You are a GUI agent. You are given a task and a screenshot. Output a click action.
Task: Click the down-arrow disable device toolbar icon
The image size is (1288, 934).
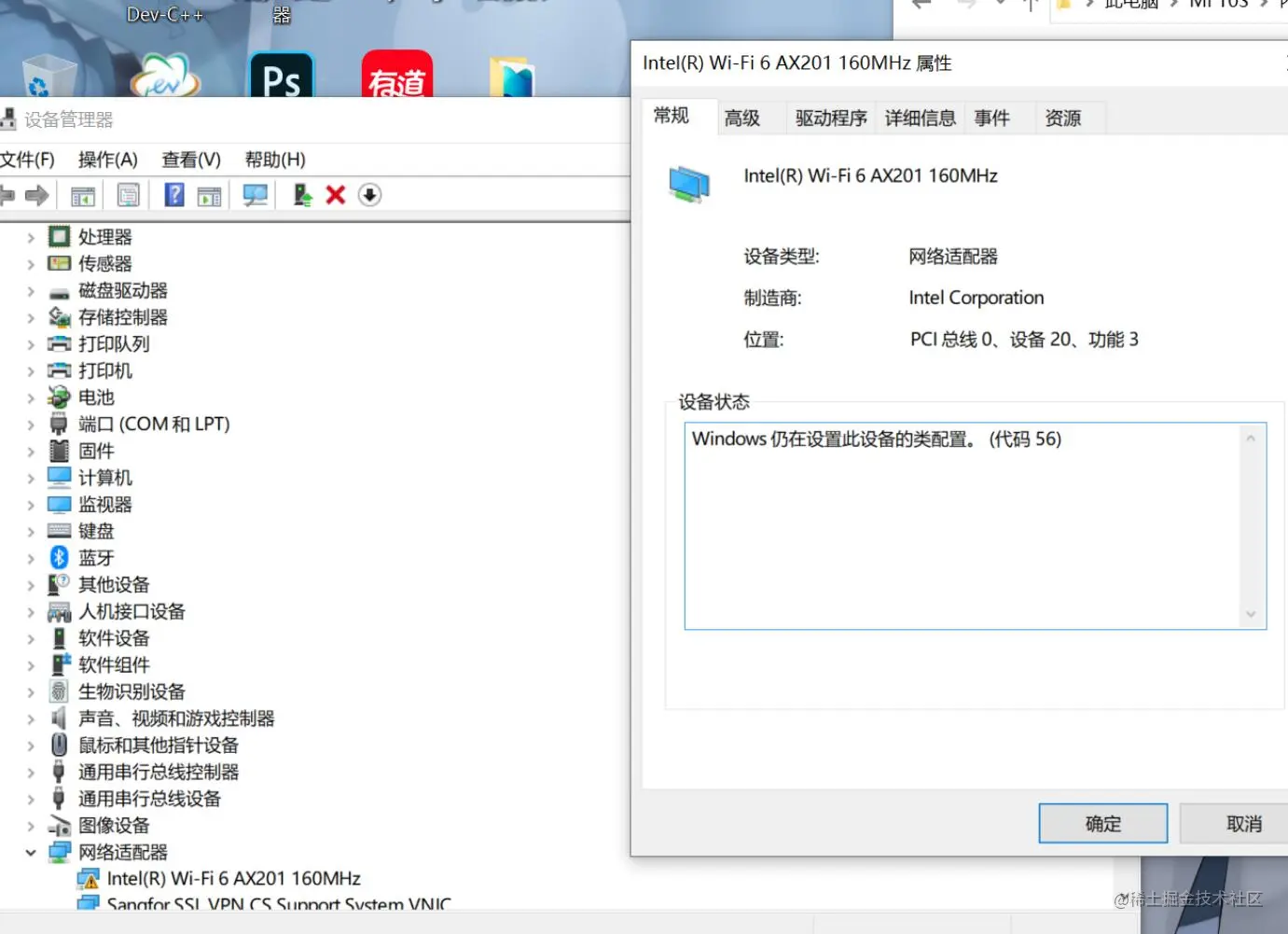coord(370,195)
